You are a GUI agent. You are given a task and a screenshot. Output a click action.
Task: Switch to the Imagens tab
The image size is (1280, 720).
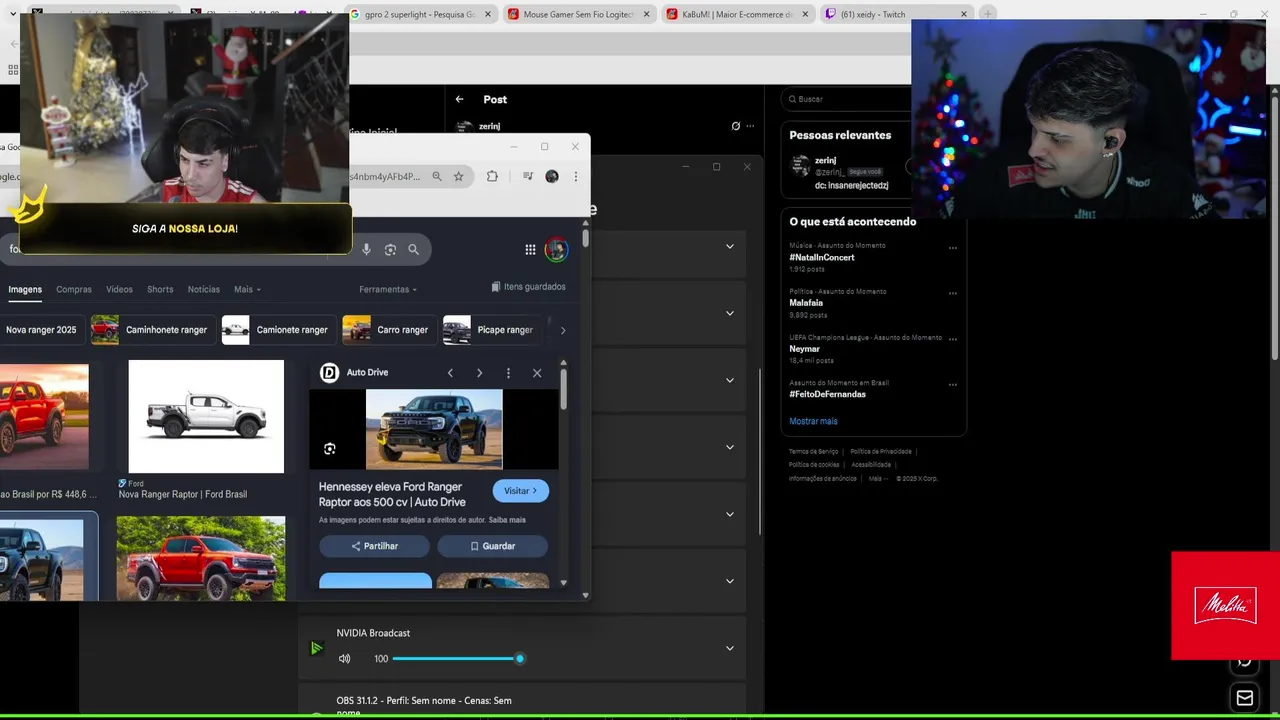(x=25, y=290)
